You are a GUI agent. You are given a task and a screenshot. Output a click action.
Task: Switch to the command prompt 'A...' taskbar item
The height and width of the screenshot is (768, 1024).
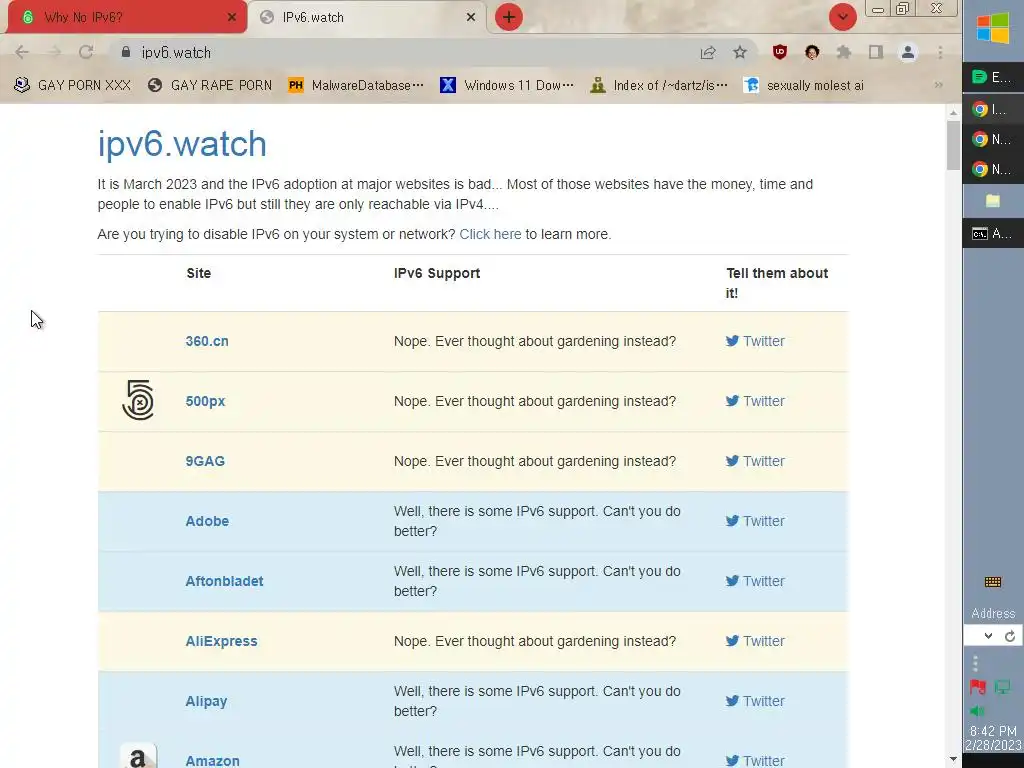point(993,233)
